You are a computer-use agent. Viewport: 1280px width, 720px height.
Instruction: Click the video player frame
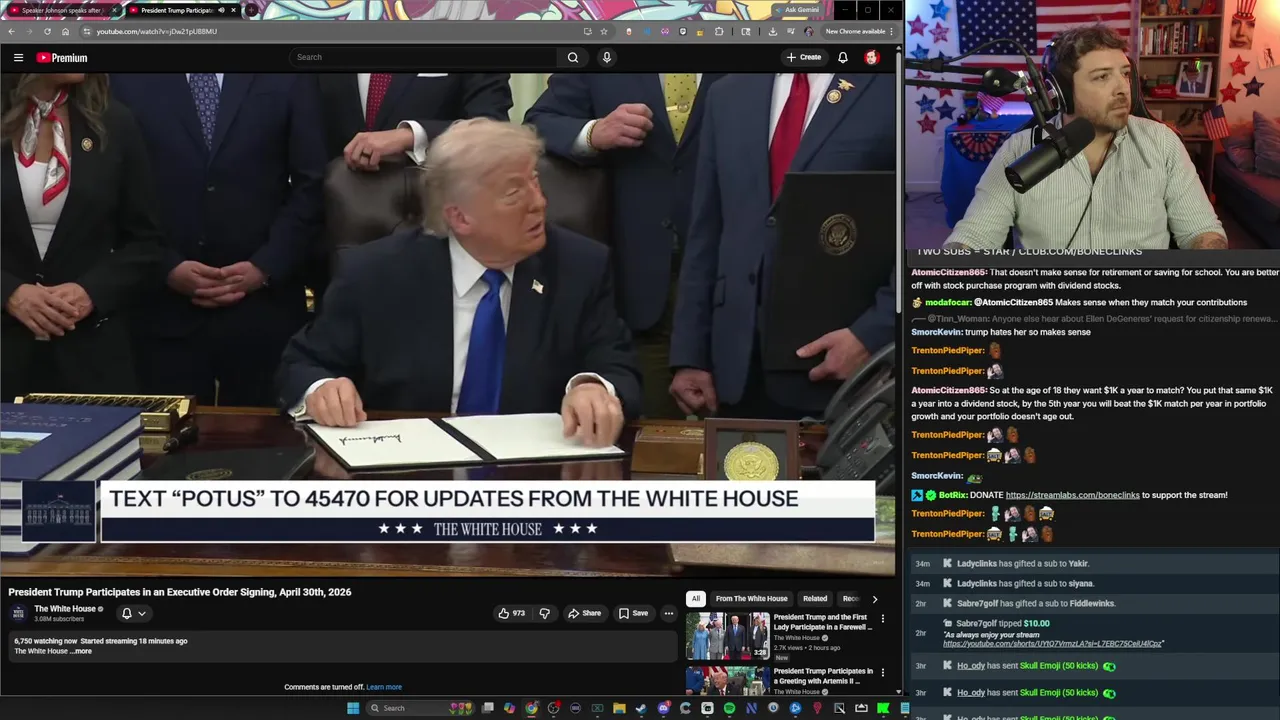click(x=448, y=323)
